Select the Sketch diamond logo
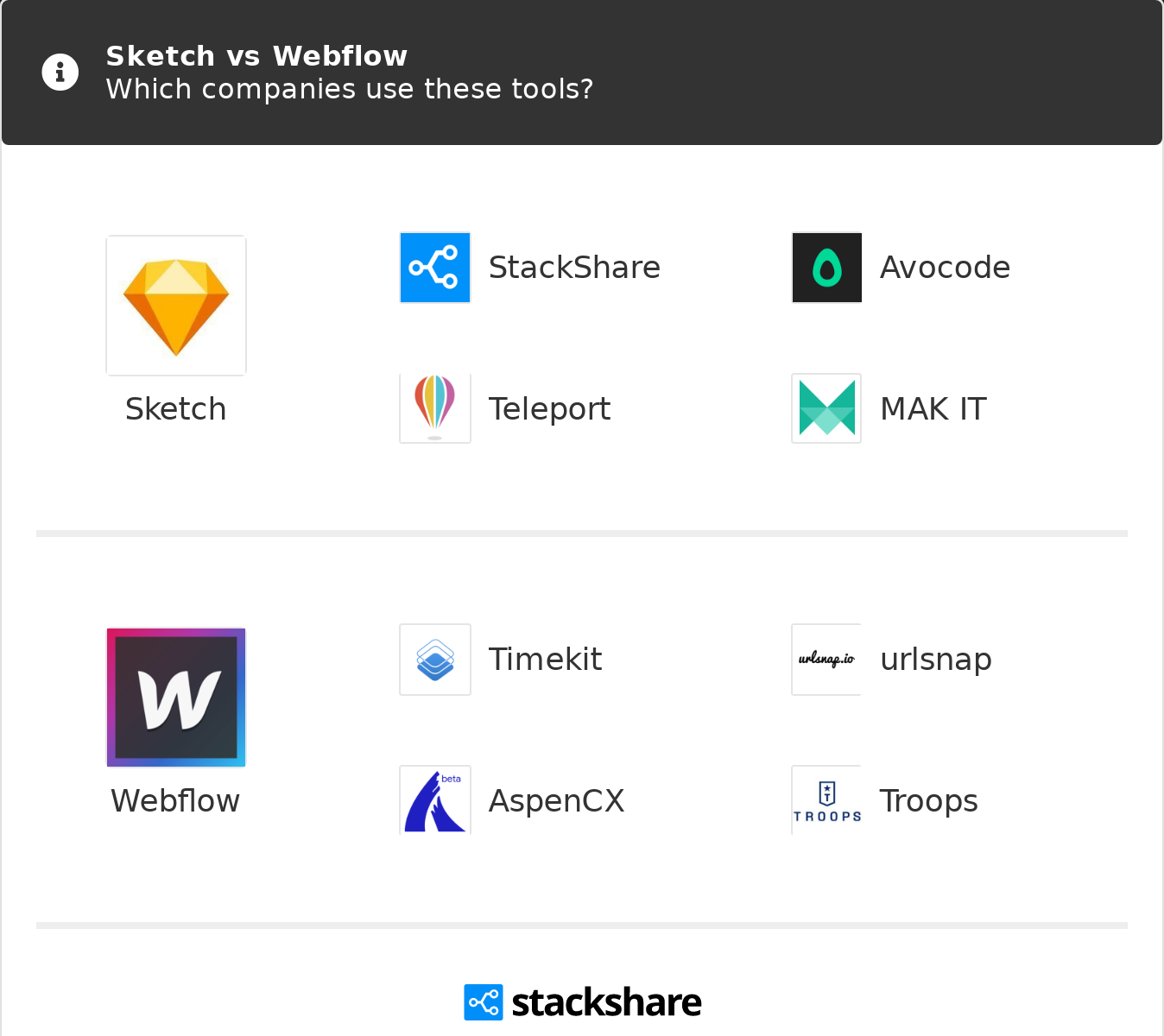Viewport: 1164px width, 1036px height. [176, 306]
